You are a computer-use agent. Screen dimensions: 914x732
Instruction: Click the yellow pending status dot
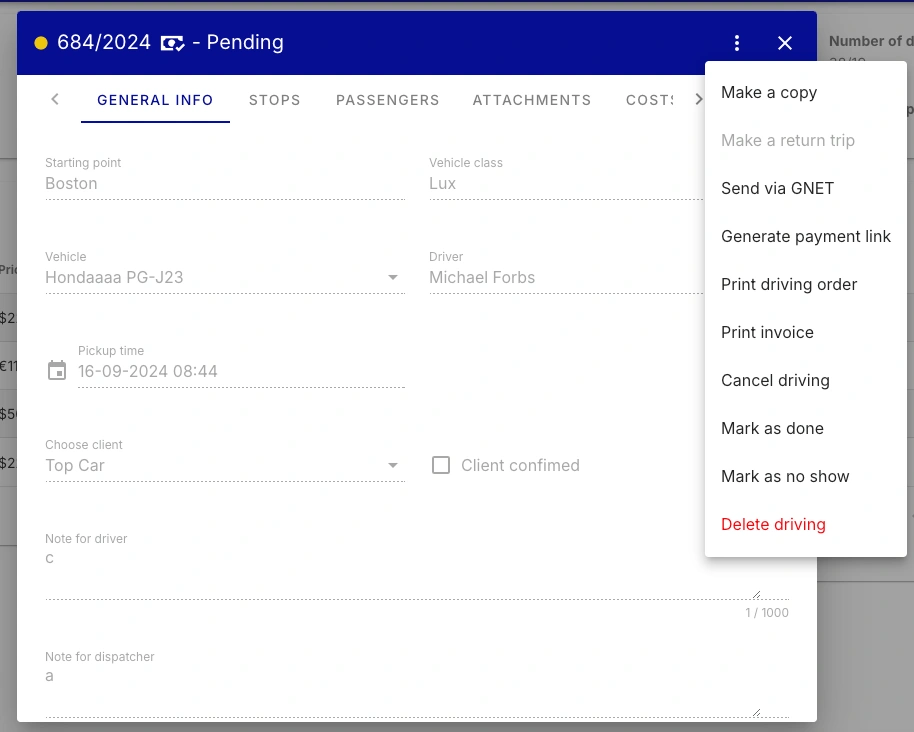[41, 43]
